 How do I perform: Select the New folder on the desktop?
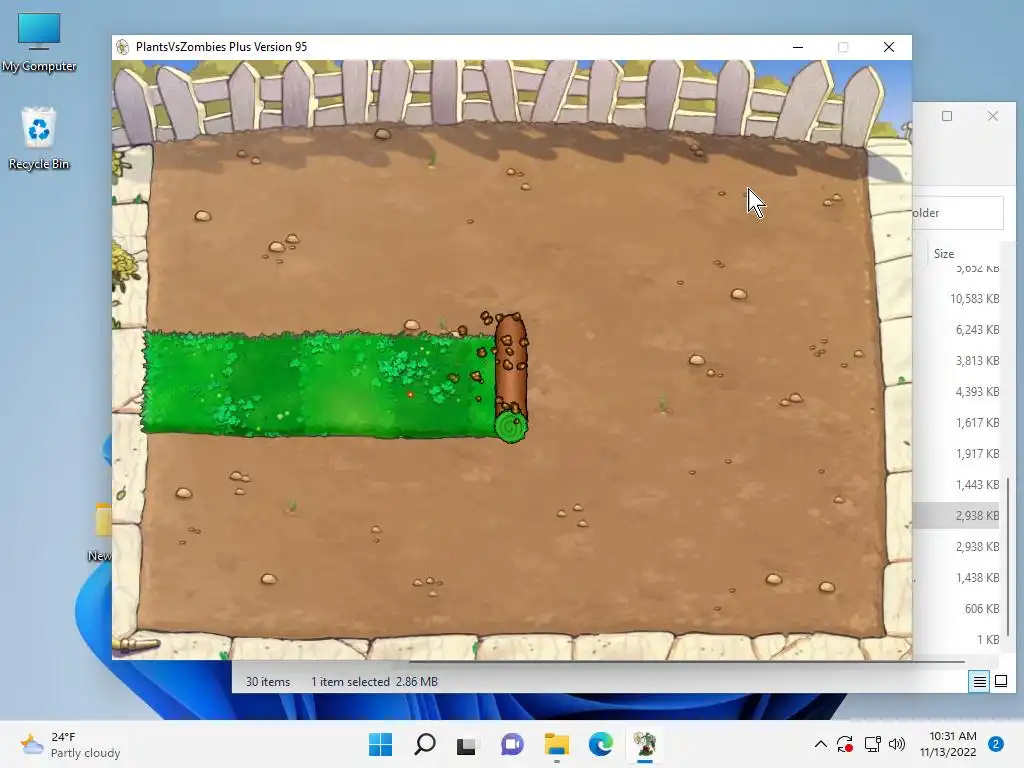click(x=101, y=532)
